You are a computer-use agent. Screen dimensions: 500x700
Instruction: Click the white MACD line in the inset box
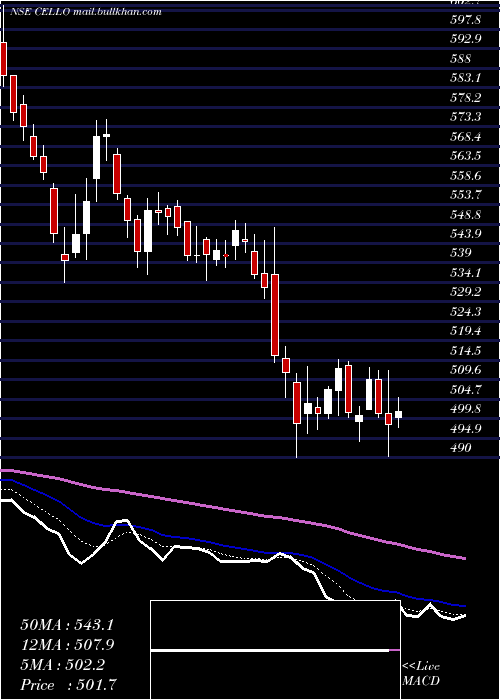pos(270,651)
